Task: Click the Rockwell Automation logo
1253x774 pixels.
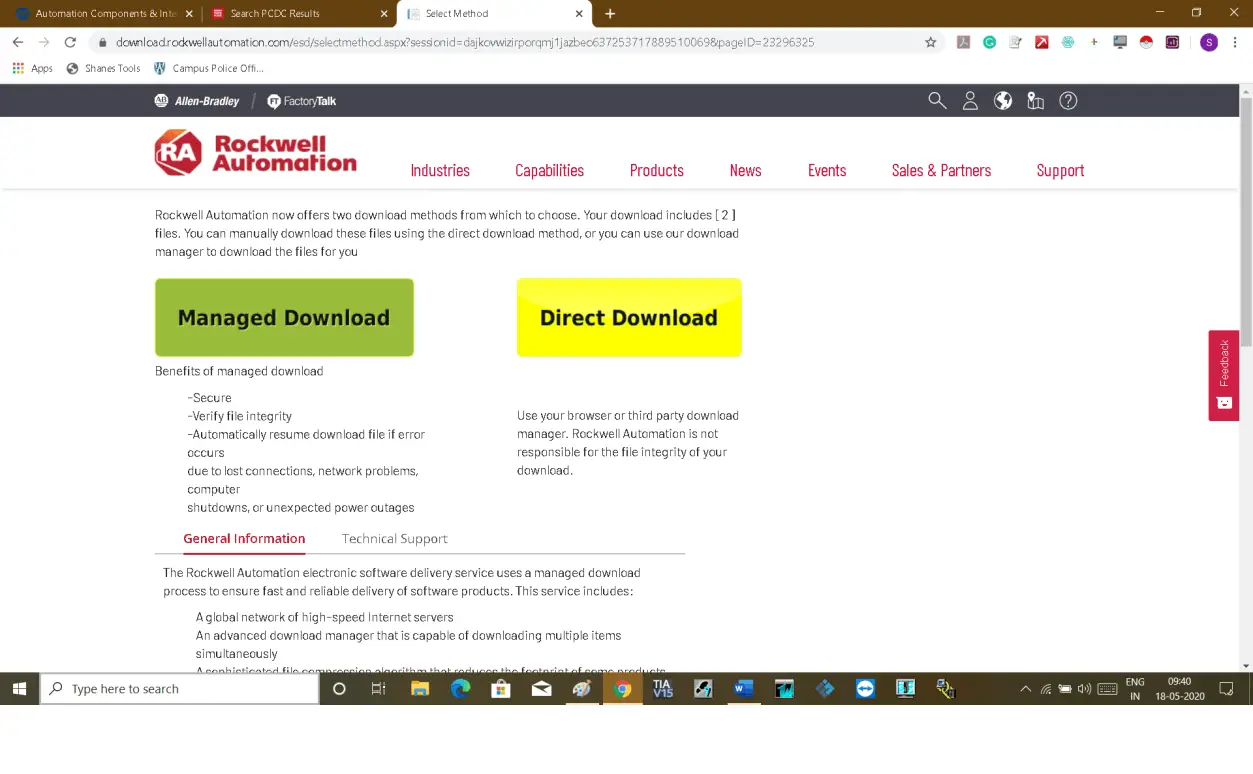Action: pos(255,152)
